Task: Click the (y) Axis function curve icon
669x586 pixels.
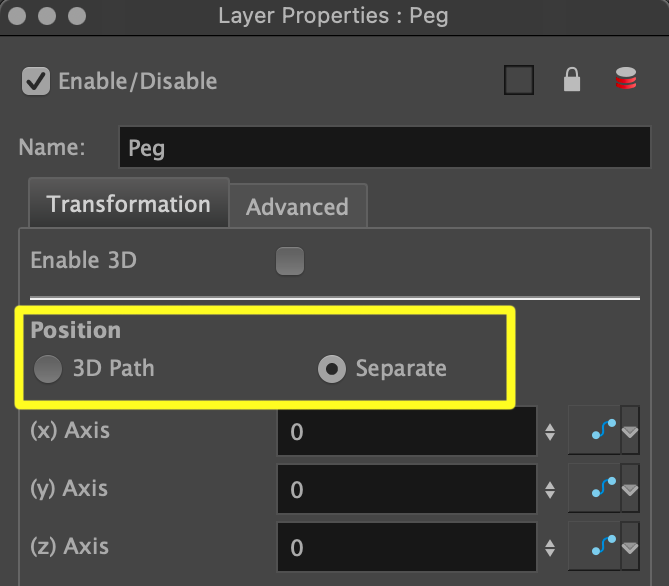Action: (x=596, y=489)
